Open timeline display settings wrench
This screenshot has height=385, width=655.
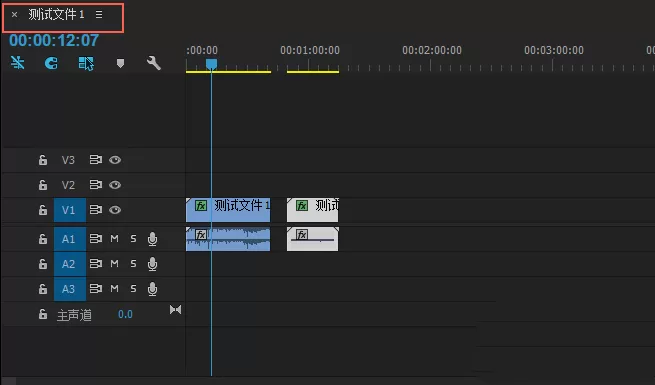154,63
